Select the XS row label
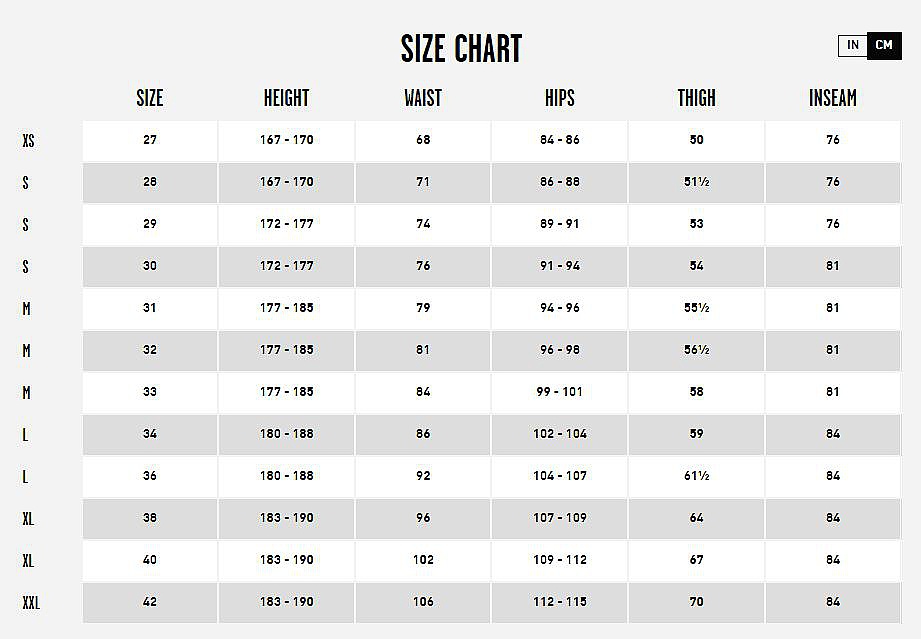The image size is (921, 639). click(28, 141)
